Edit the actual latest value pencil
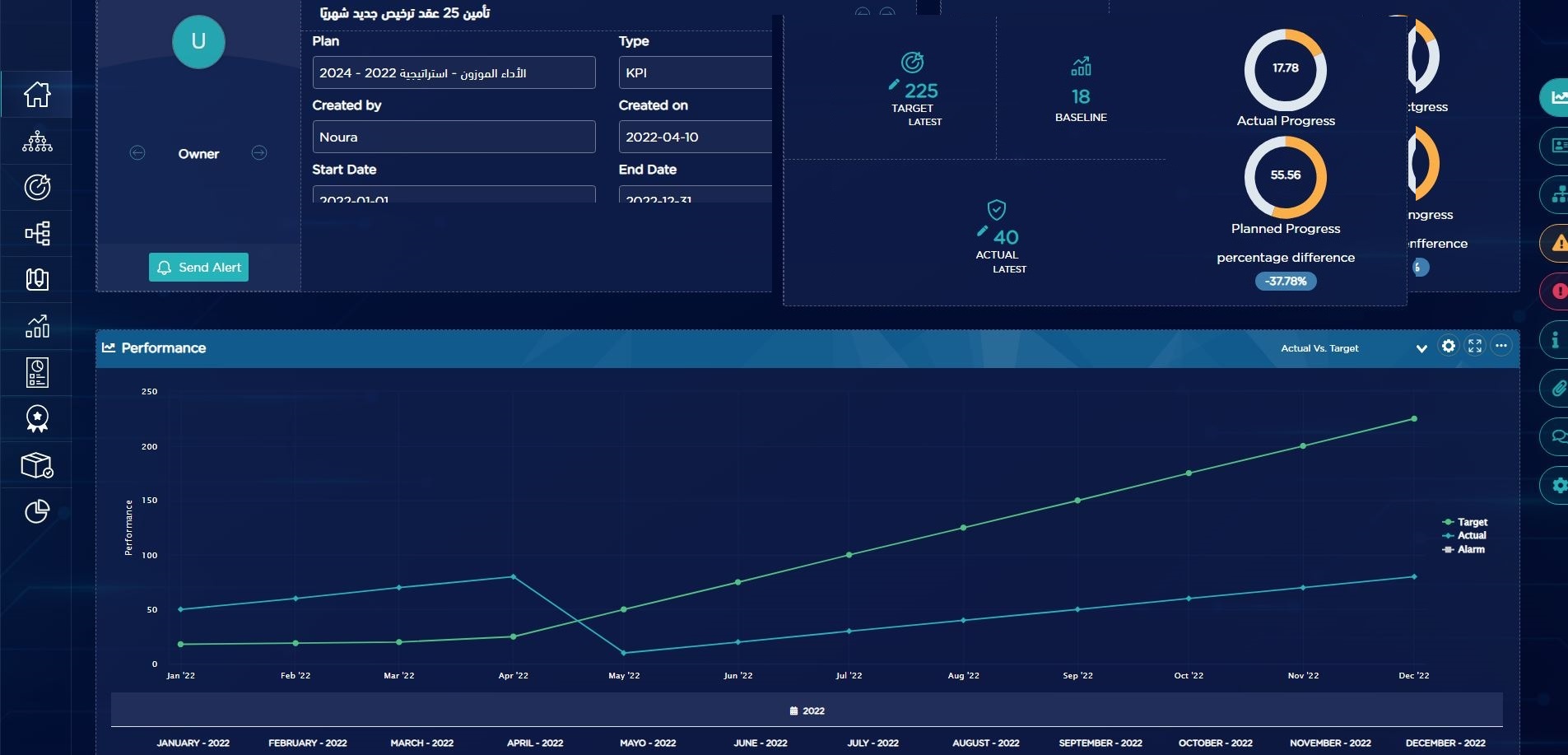The height and width of the screenshot is (755, 1568). click(982, 231)
